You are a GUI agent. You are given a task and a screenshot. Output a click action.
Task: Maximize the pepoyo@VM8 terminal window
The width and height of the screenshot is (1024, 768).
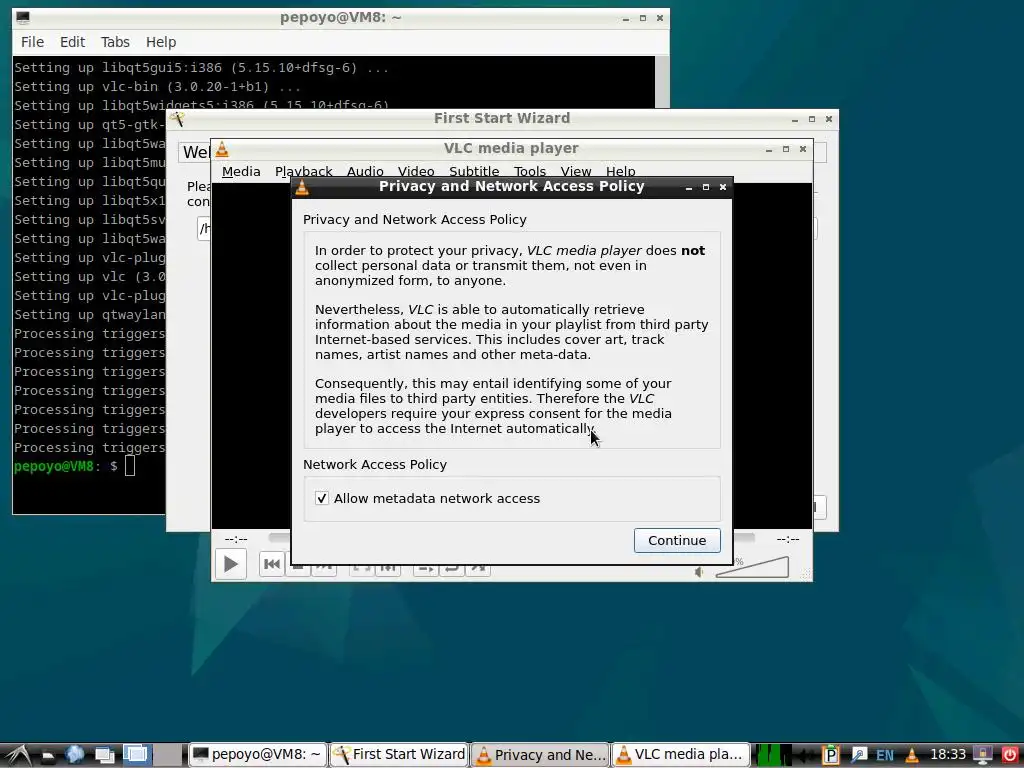pyautogui.click(x=643, y=18)
